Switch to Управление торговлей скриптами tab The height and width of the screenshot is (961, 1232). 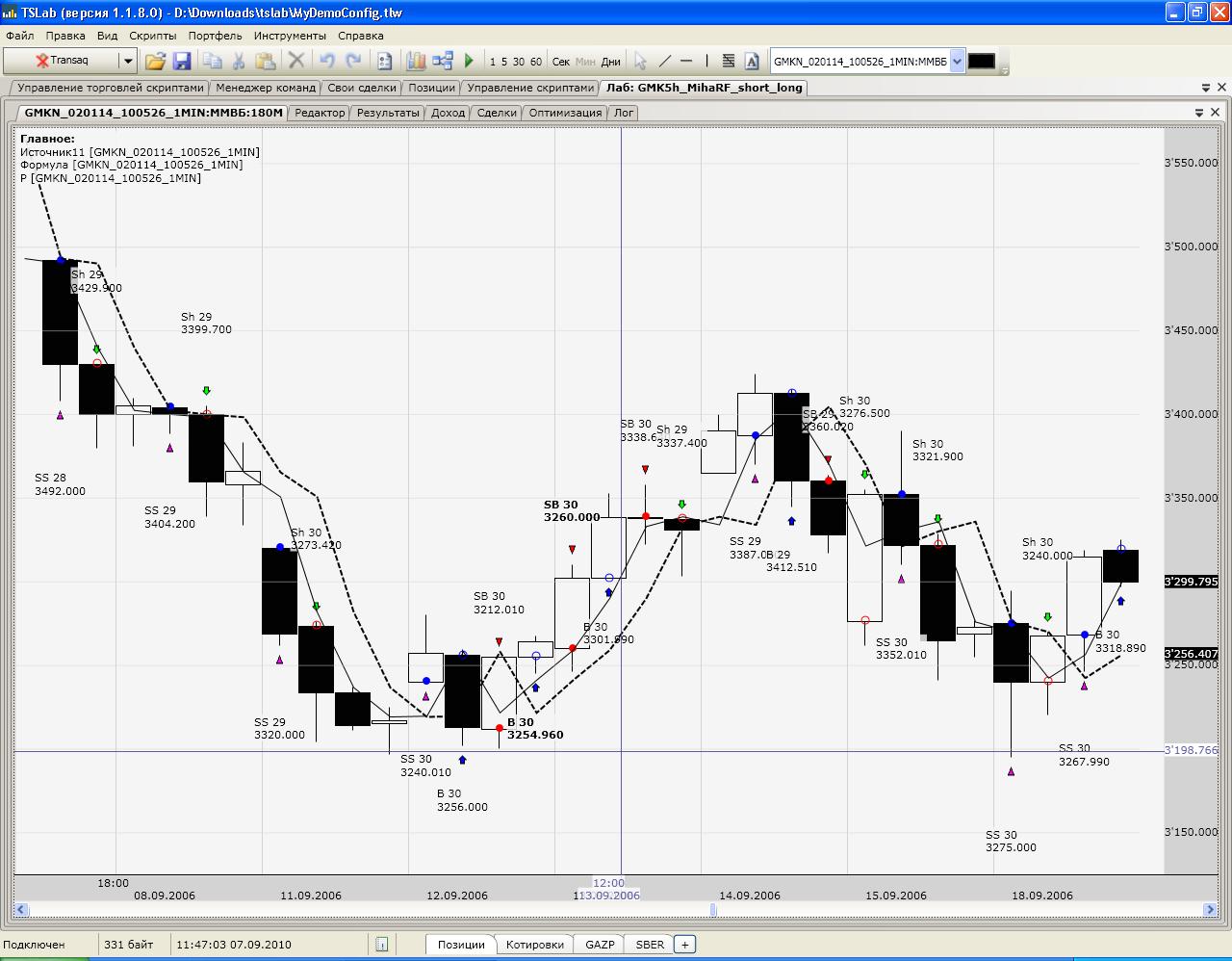click(x=111, y=88)
